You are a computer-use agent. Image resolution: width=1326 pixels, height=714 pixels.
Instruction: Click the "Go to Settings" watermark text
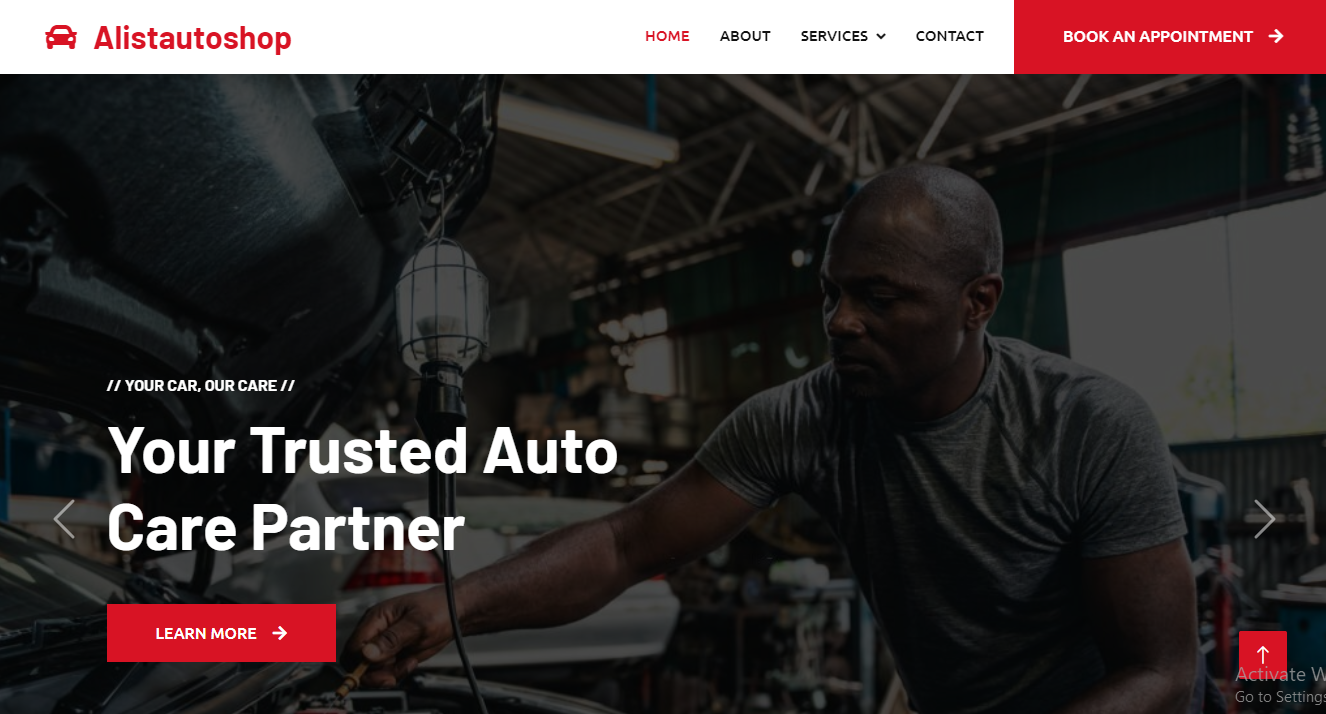[x=1280, y=697]
